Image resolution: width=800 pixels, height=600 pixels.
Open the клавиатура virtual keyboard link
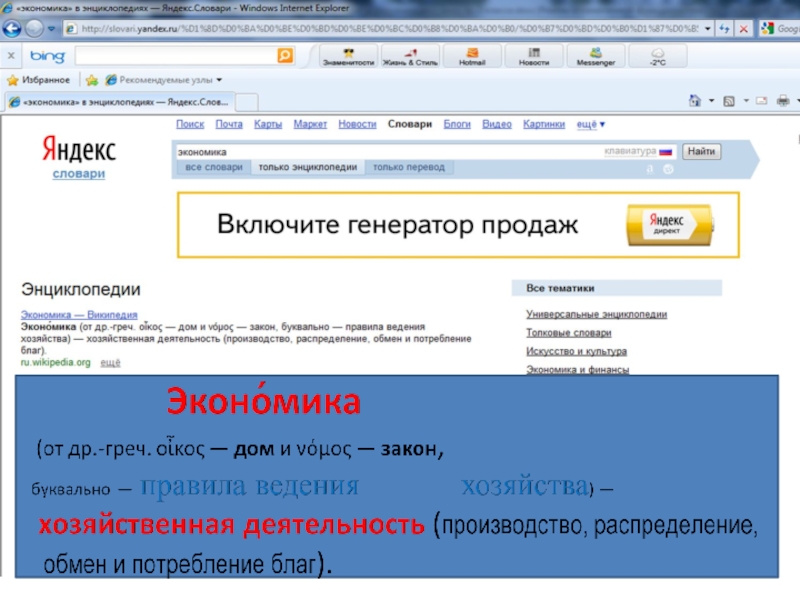[x=630, y=152]
